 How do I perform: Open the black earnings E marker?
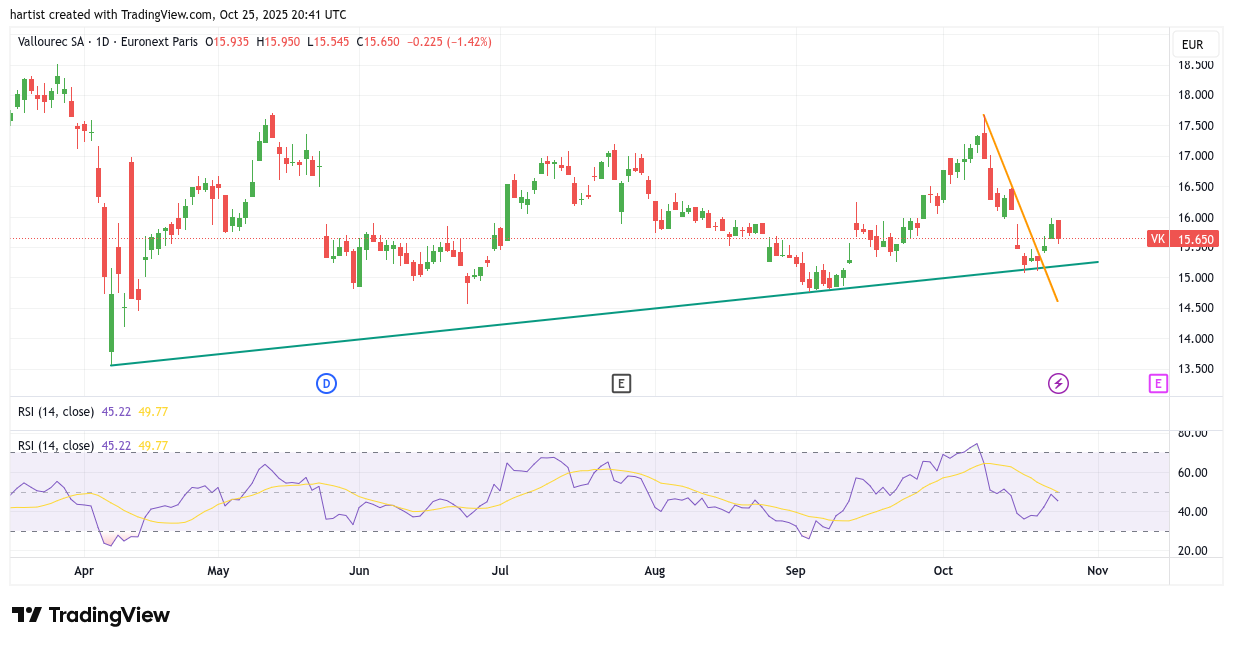pyautogui.click(x=621, y=383)
